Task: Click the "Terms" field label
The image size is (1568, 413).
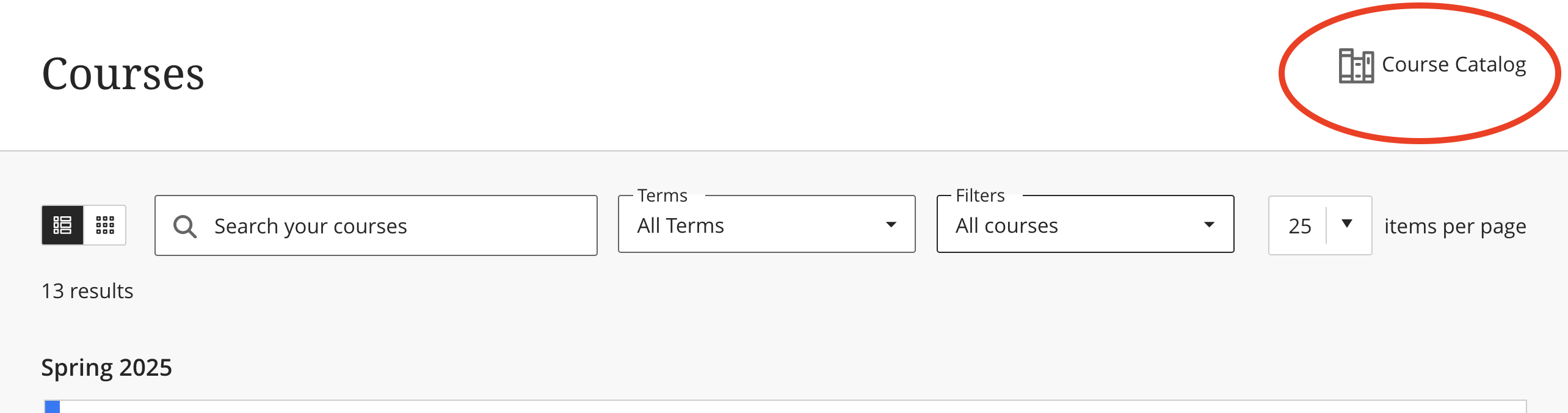Action: 662,196
